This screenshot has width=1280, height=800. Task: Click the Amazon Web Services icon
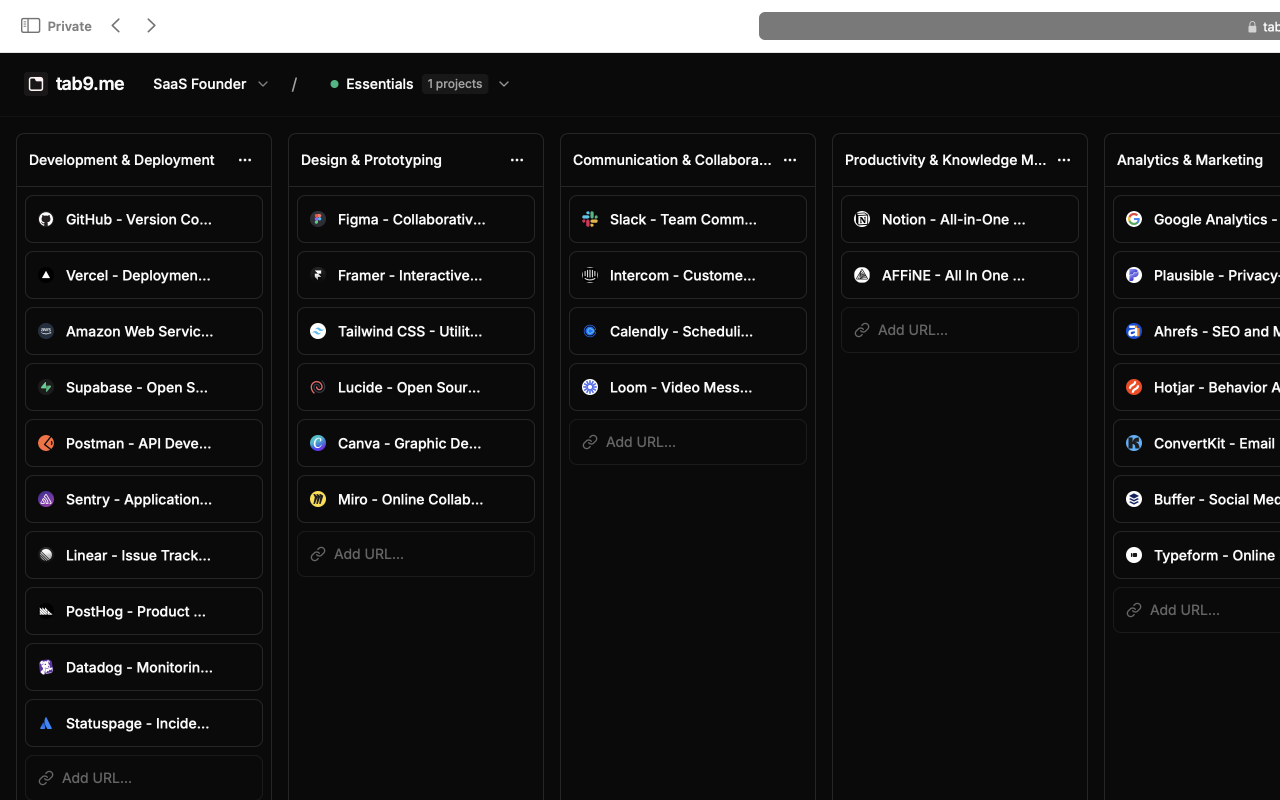[x=46, y=331]
